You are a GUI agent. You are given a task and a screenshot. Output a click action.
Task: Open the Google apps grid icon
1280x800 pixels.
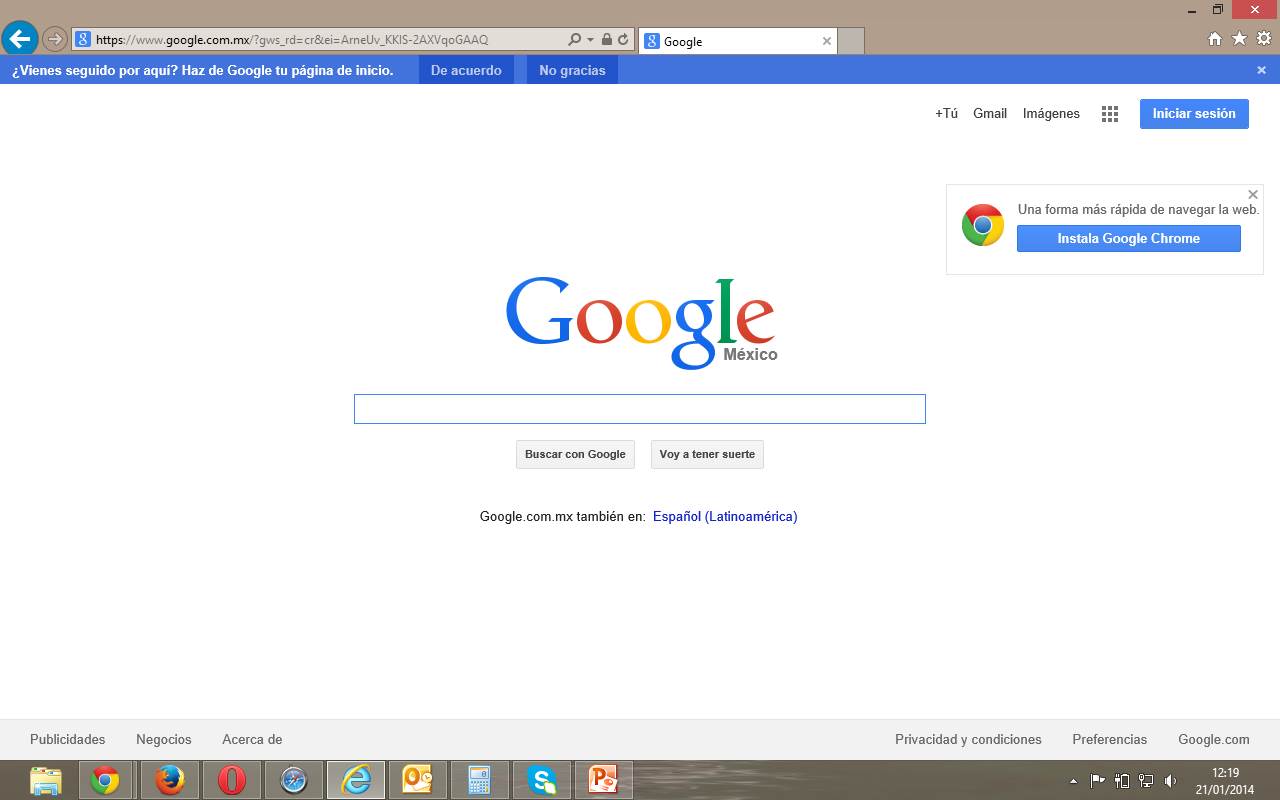(1110, 114)
